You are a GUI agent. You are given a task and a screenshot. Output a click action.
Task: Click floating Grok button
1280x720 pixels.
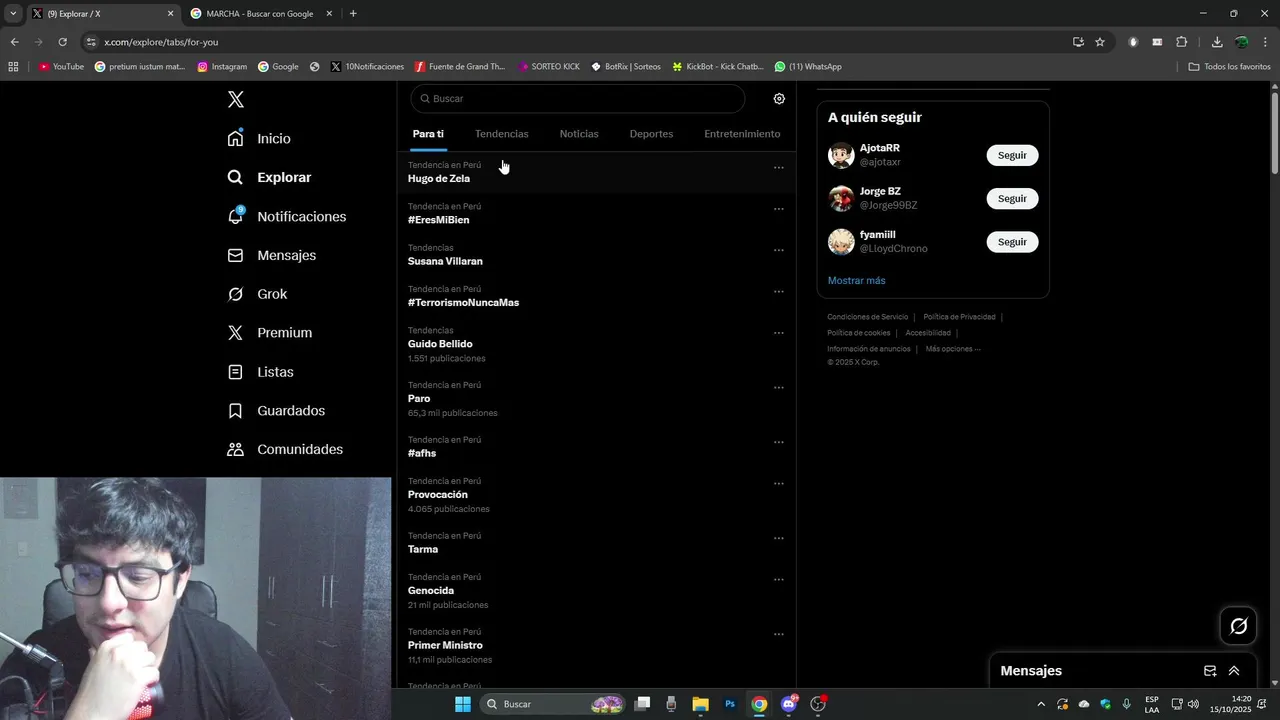pos(1239,626)
